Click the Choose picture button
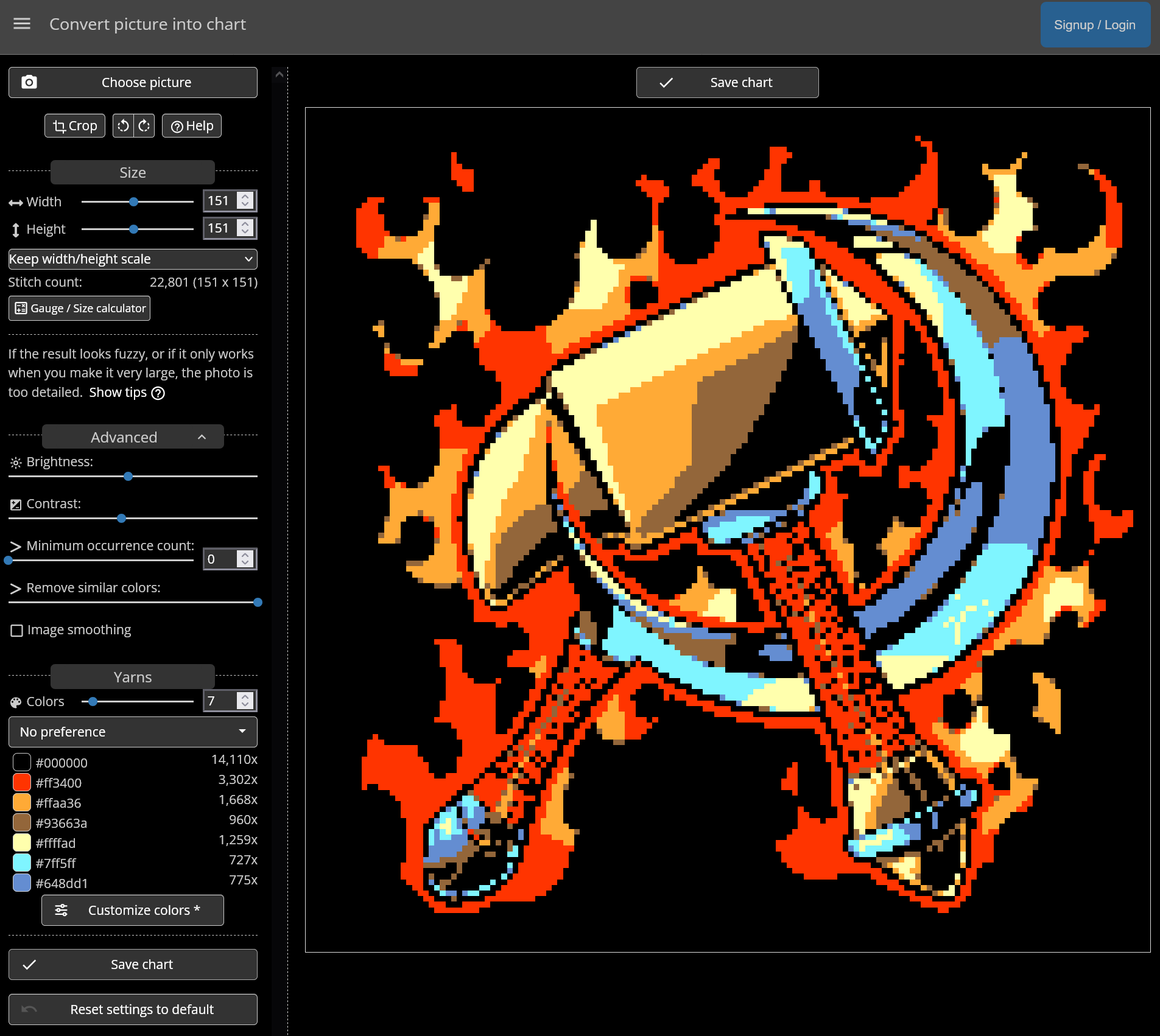Viewport: 1160px width, 1036px height. coord(133,82)
